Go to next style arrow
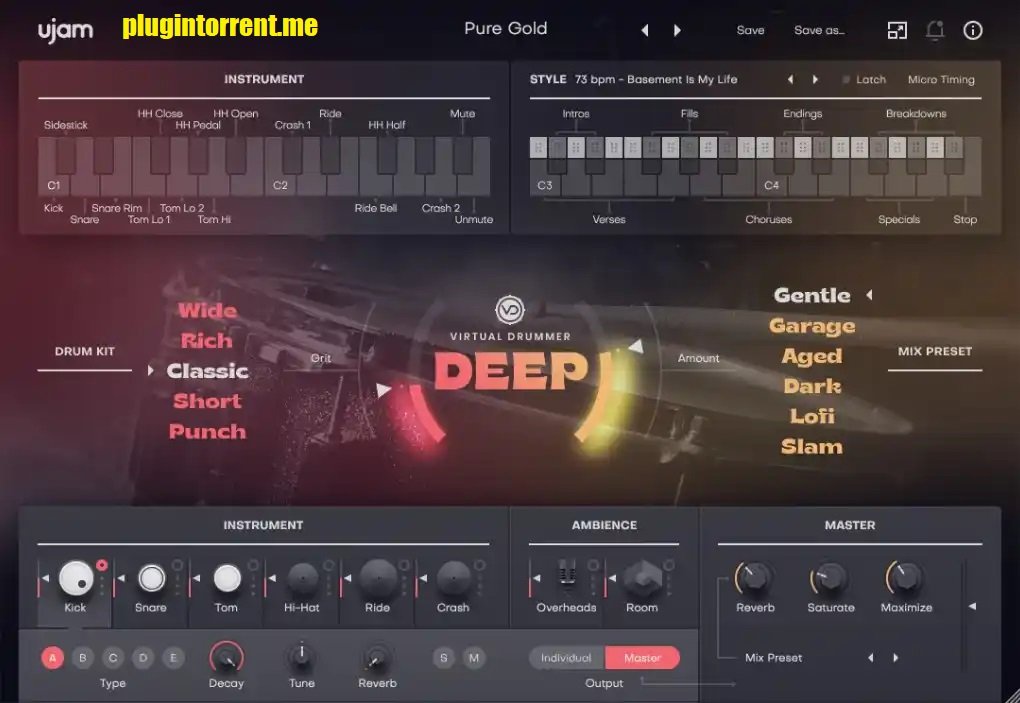 tap(815, 79)
